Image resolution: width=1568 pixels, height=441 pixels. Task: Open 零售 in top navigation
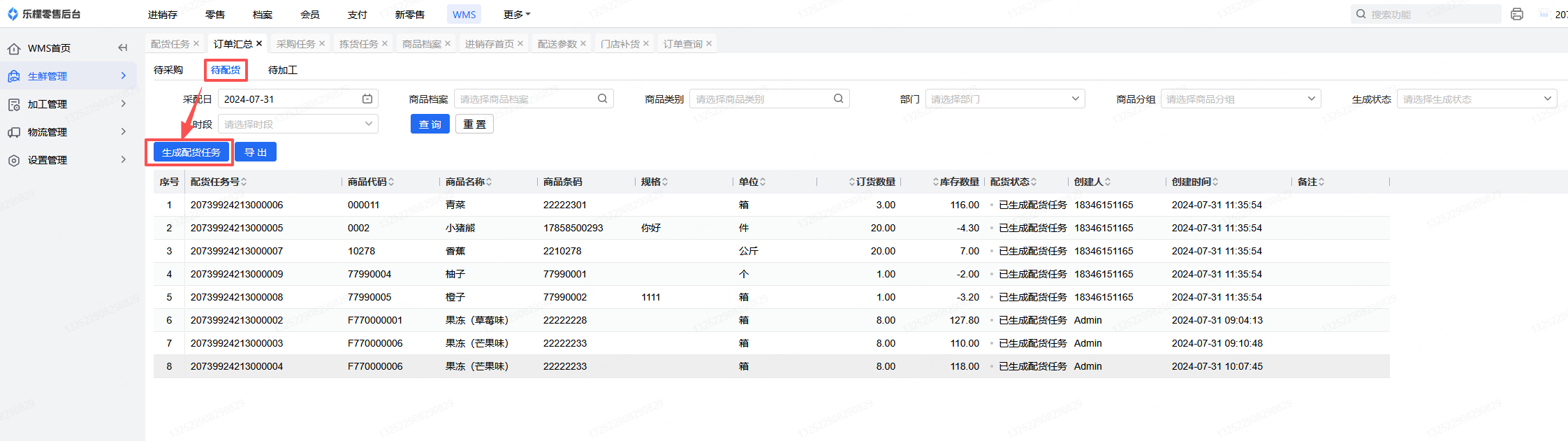coord(215,14)
